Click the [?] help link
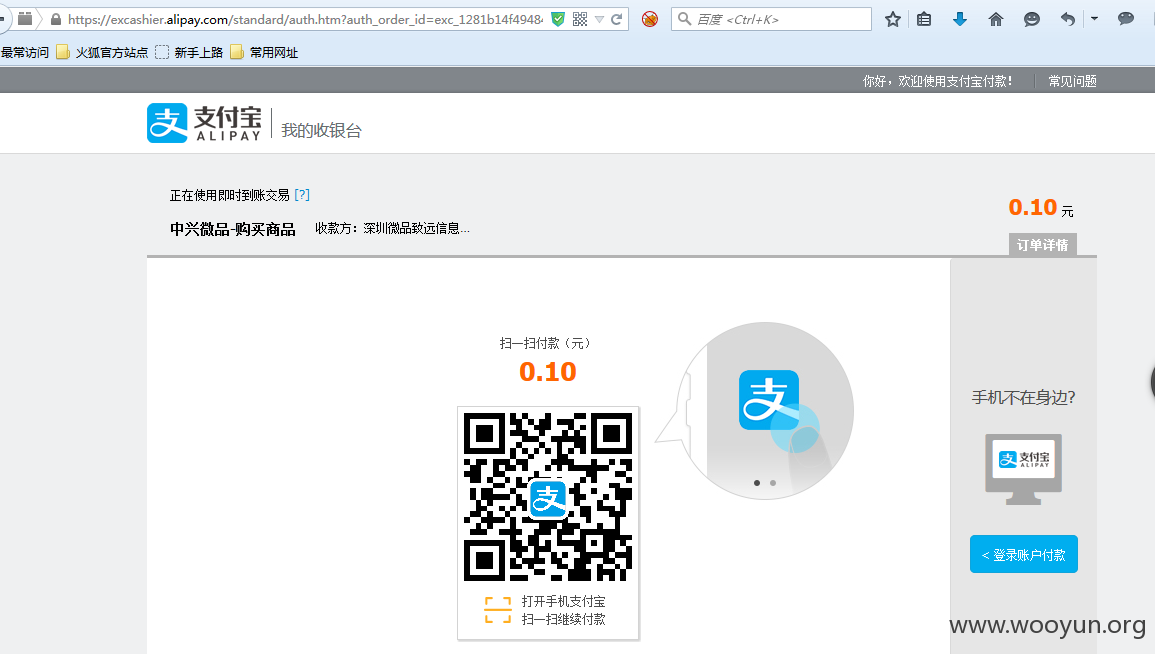The width and height of the screenshot is (1155, 654). (302, 194)
